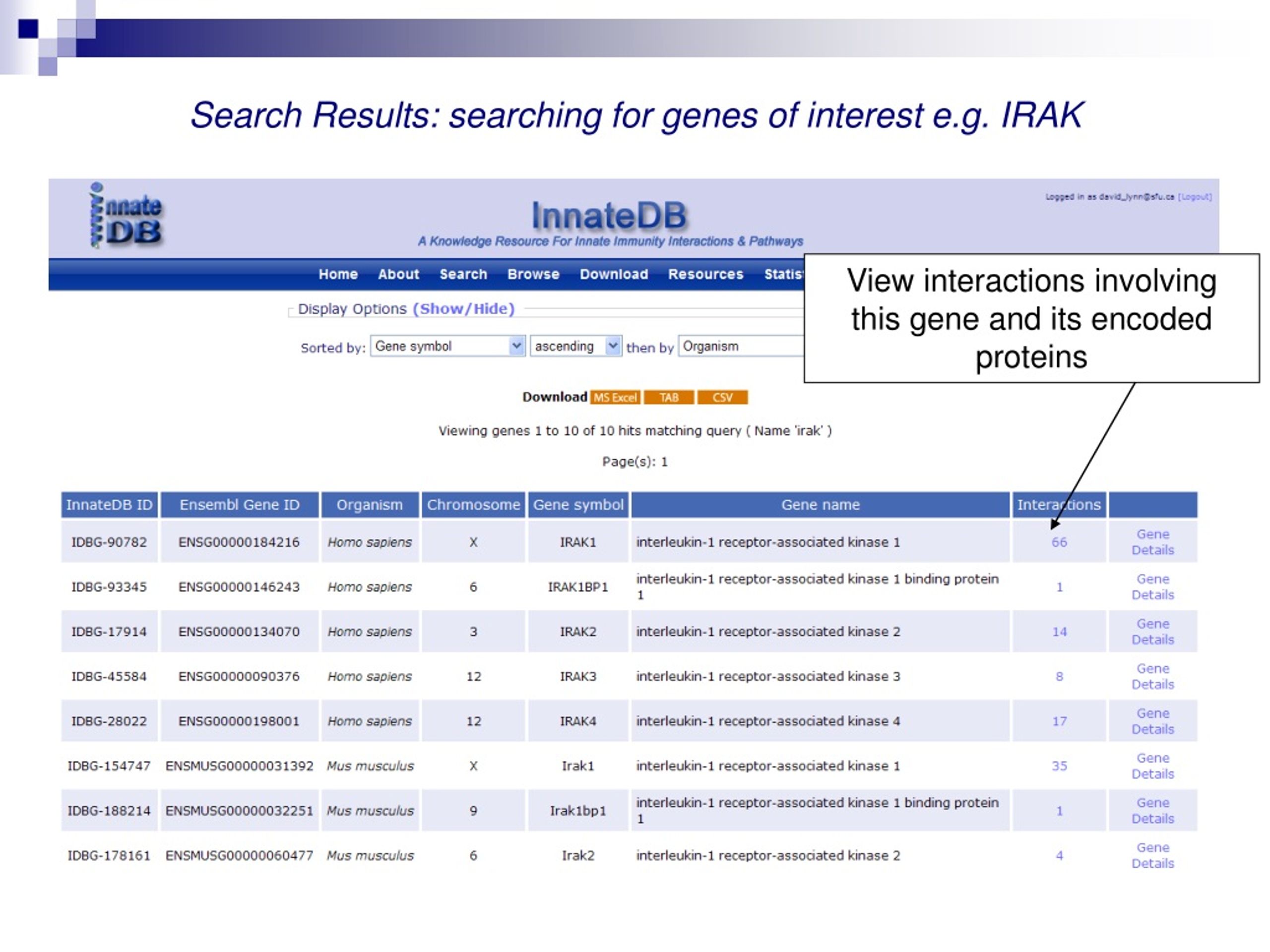Open interactions link for IRAK1BP1 human
The image size is (1270, 952).
(1059, 587)
